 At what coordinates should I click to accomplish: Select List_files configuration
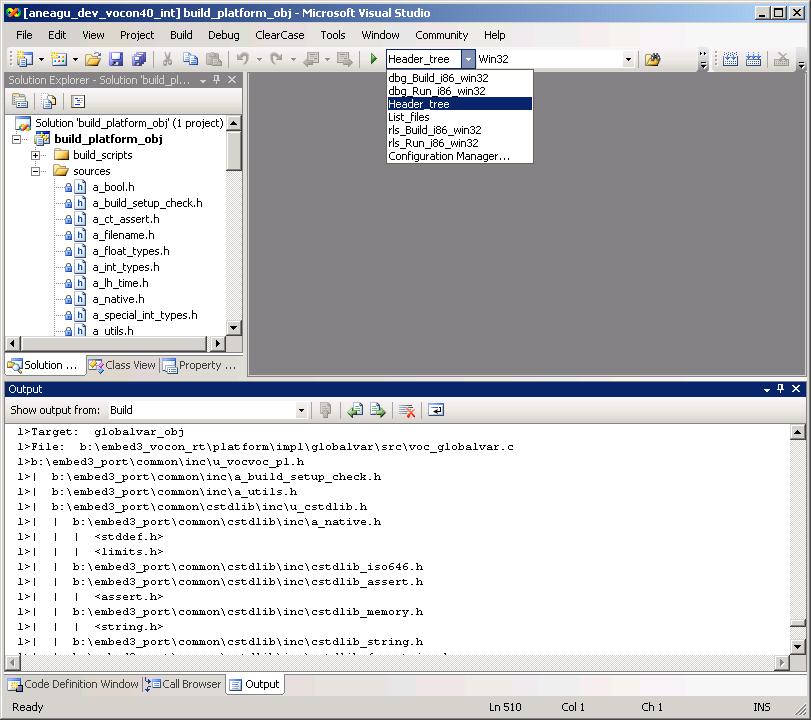click(460, 117)
